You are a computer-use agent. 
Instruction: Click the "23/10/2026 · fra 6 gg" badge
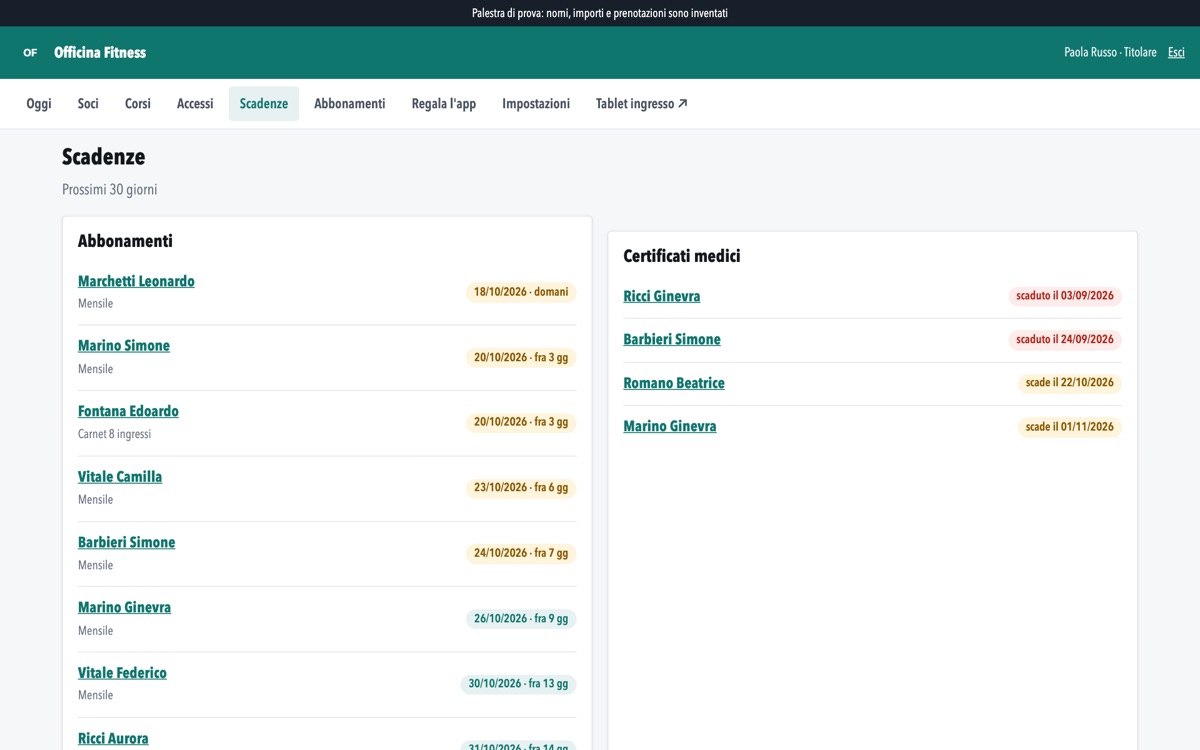click(521, 488)
